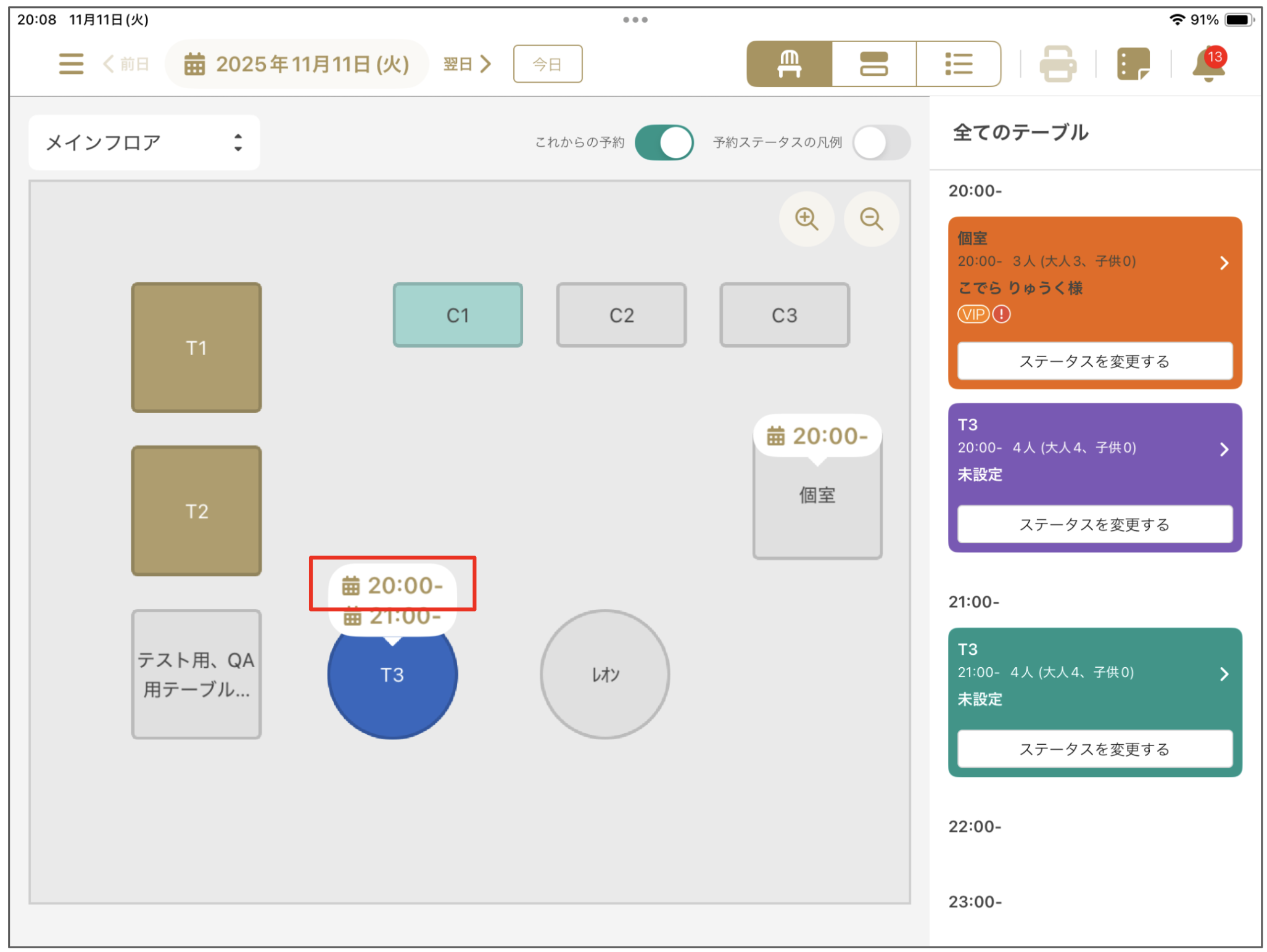The height and width of the screenshot is (952, 1267).
Task: Click the alert icon on 個室 card
Action: [x=1002, y=314]
